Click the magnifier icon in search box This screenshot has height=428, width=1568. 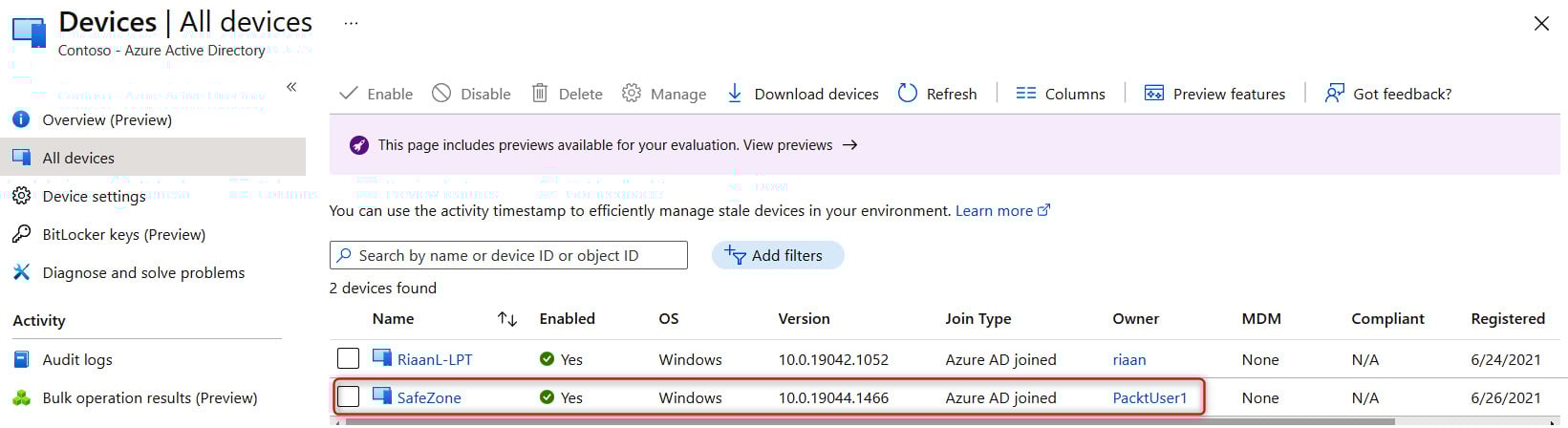[344, 255]
